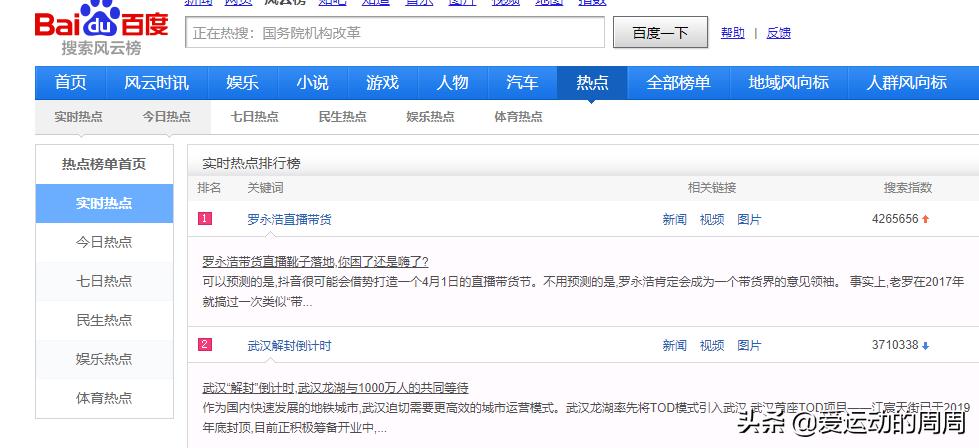Select 娱乐热点 in the horizontal sub-navigation
979x448 pixels.
[x=430, y=117]
